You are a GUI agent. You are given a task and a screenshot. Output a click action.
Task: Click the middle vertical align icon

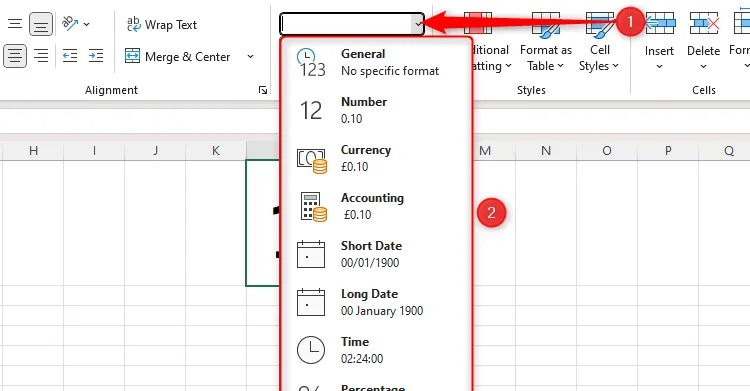click(15, 24)
